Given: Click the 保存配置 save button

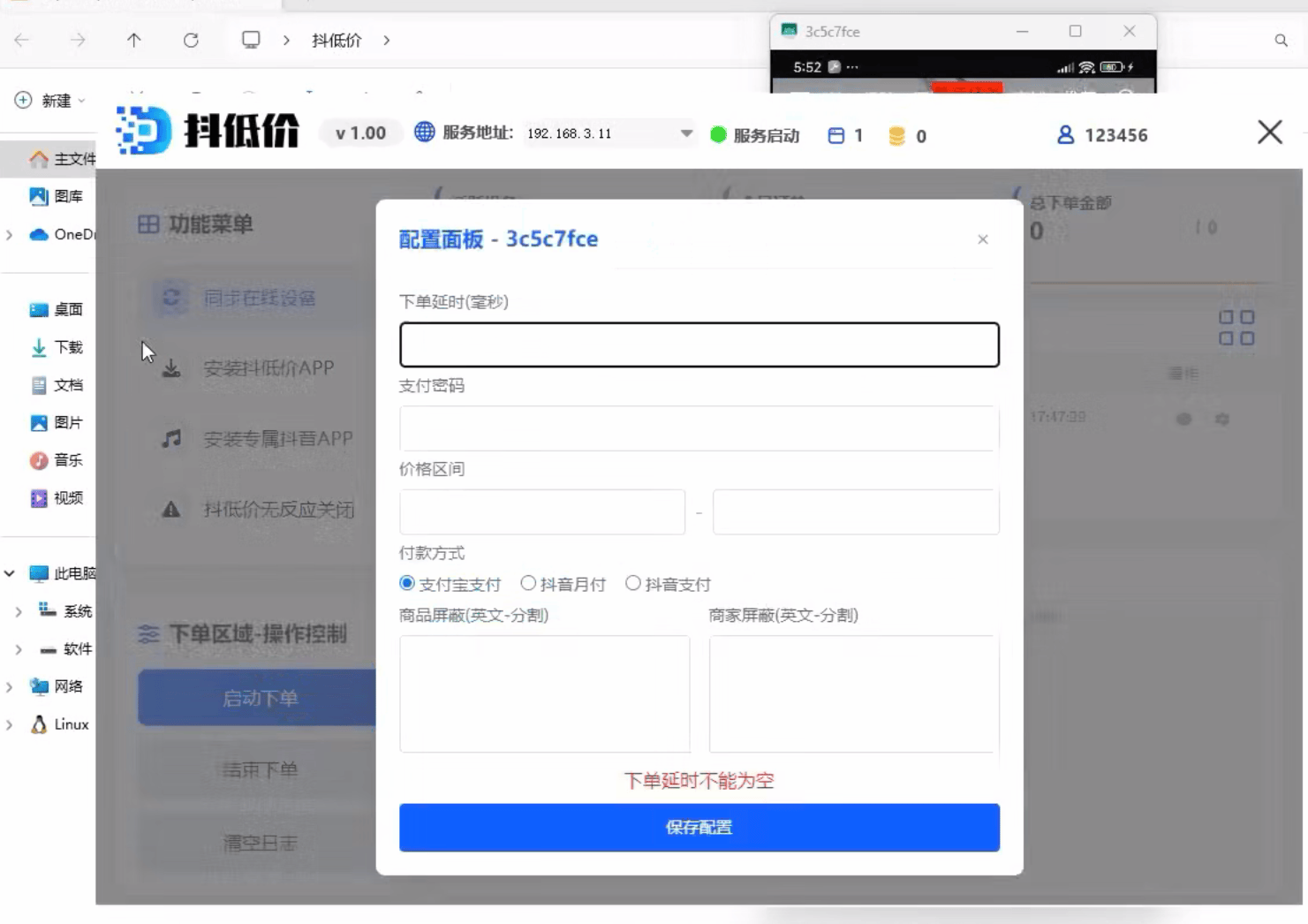Looking at the screenshot, I should coord(699,827).
